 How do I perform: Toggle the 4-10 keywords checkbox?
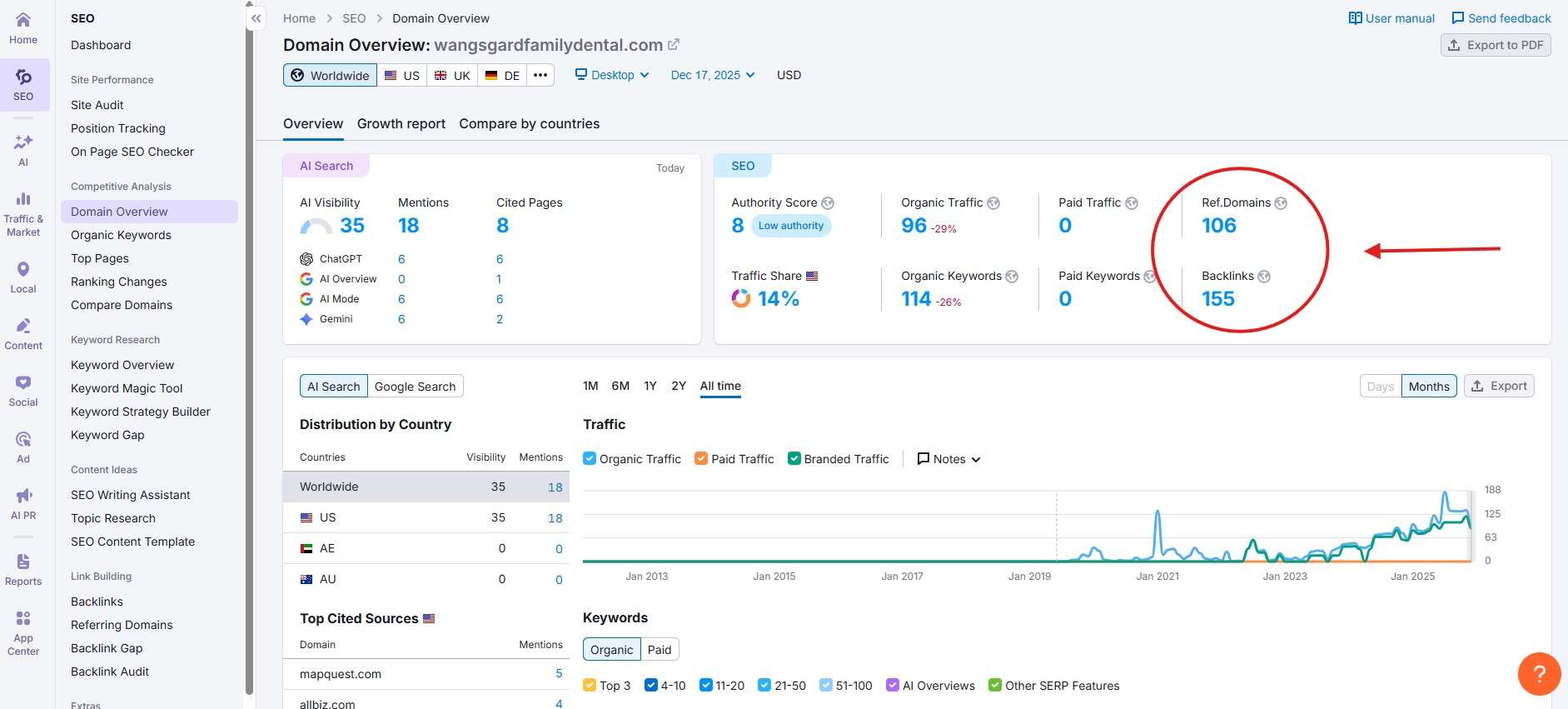click(x=651, y=685)
